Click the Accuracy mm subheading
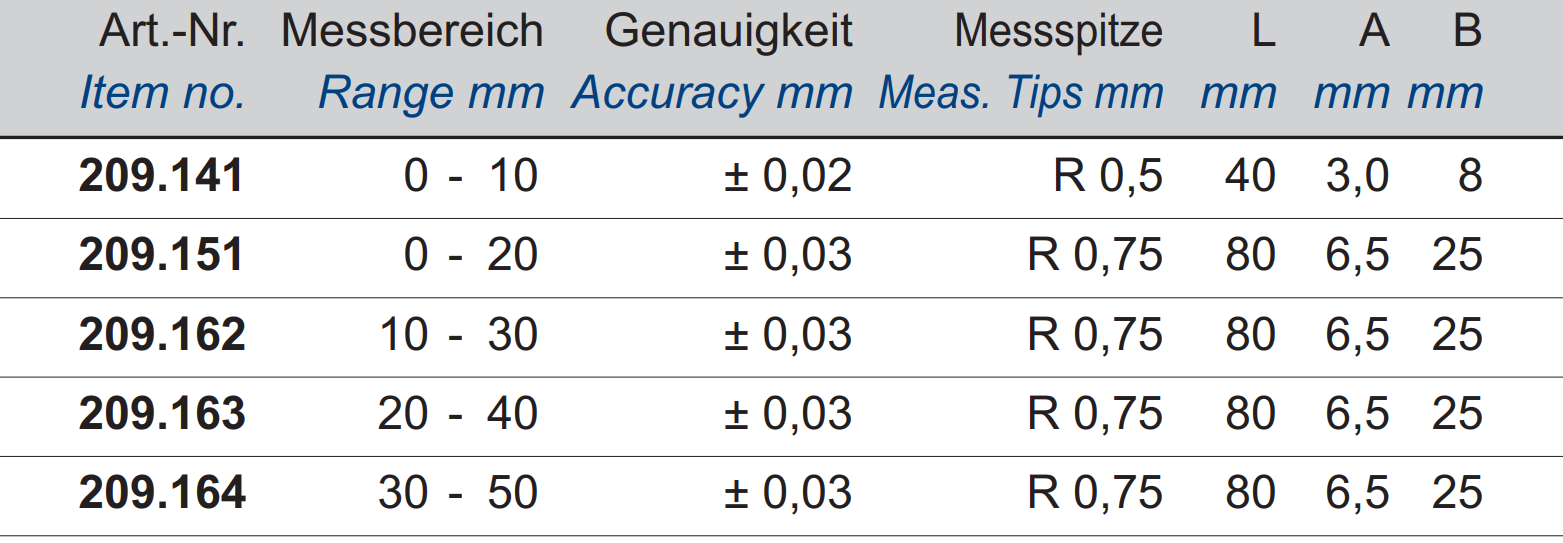The width and height of the screenshot is (1563, 543). [712, 93]
